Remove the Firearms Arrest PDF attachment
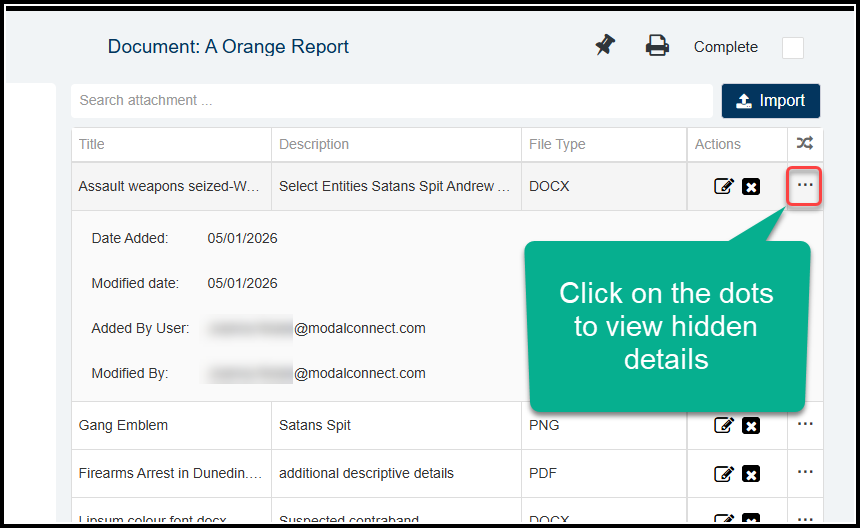Viewport: 860px width, 528px height. click(751, 473)
